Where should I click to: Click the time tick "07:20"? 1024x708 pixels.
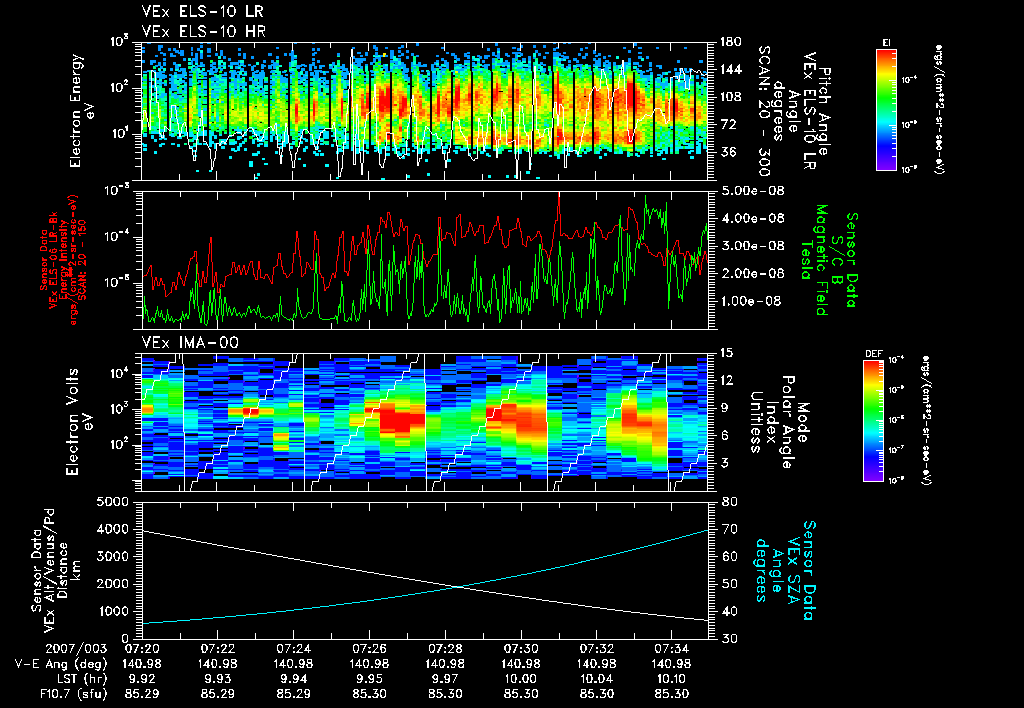click(142, 649)
